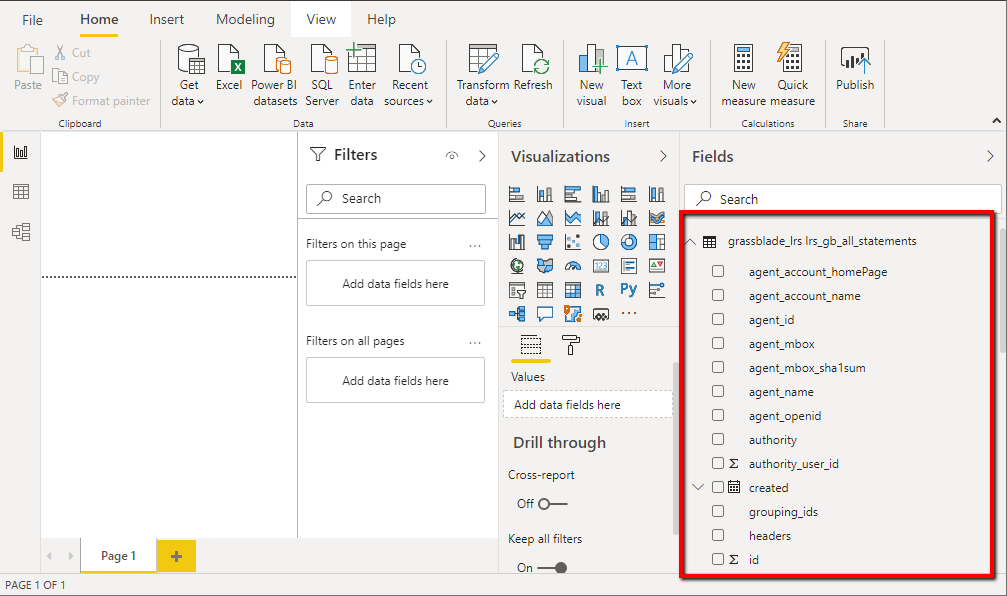
Task: Select the Python visual
Action: tap(629, 290)
